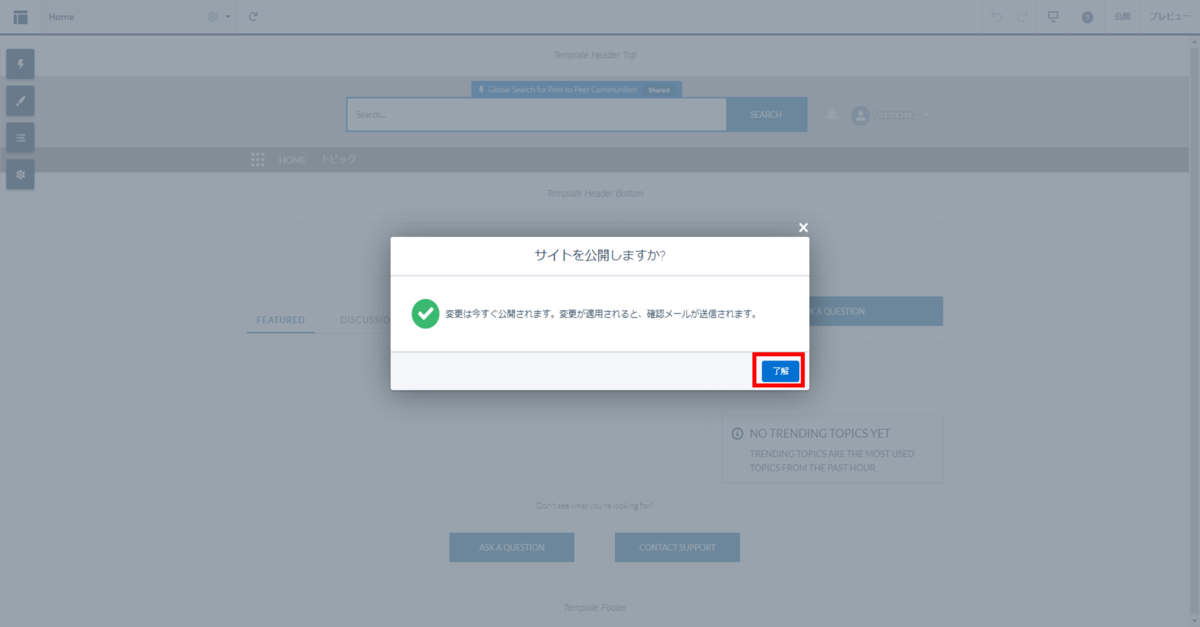This screenshot has height=627, width=1200.
Task: Click the 変更は今すぐ公開されます message text
Action: point(601,313)
